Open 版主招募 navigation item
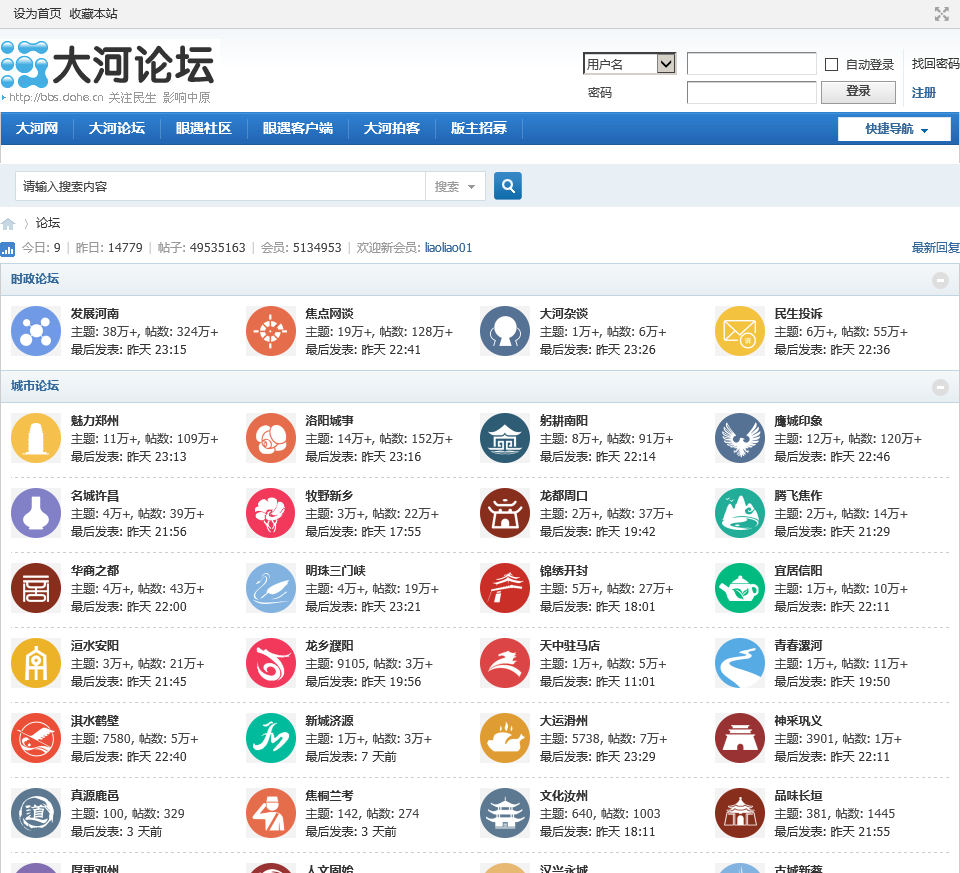 click(x=479, y=128)
